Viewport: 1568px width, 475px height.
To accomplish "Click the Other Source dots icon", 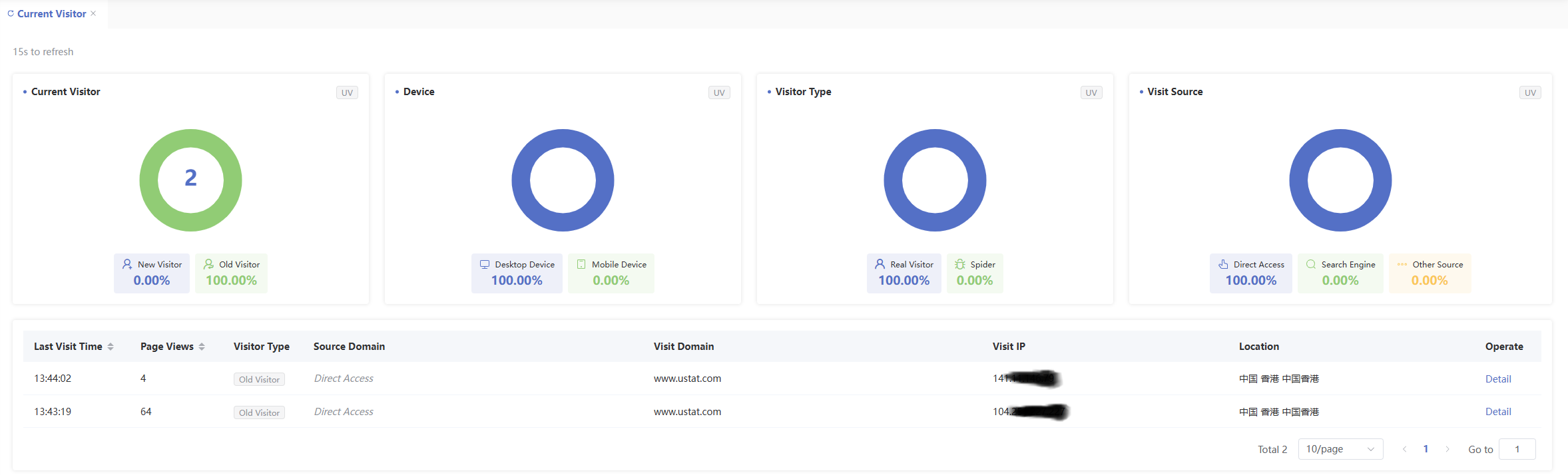I will 1402,264.
